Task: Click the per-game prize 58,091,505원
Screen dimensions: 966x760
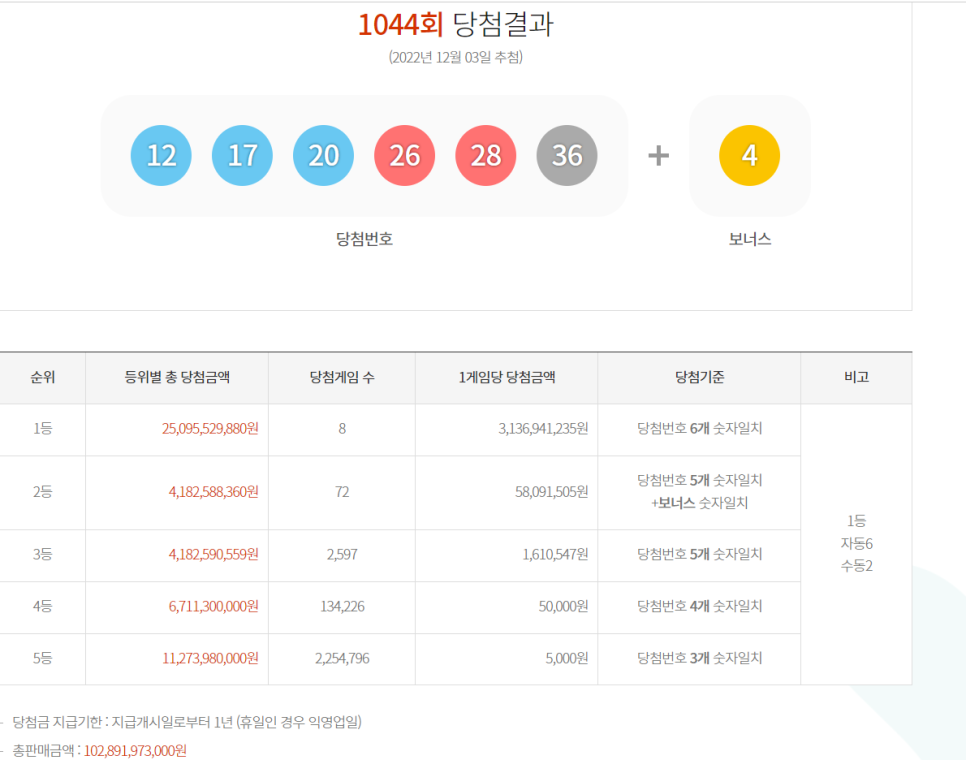Action: click(552, 492)
